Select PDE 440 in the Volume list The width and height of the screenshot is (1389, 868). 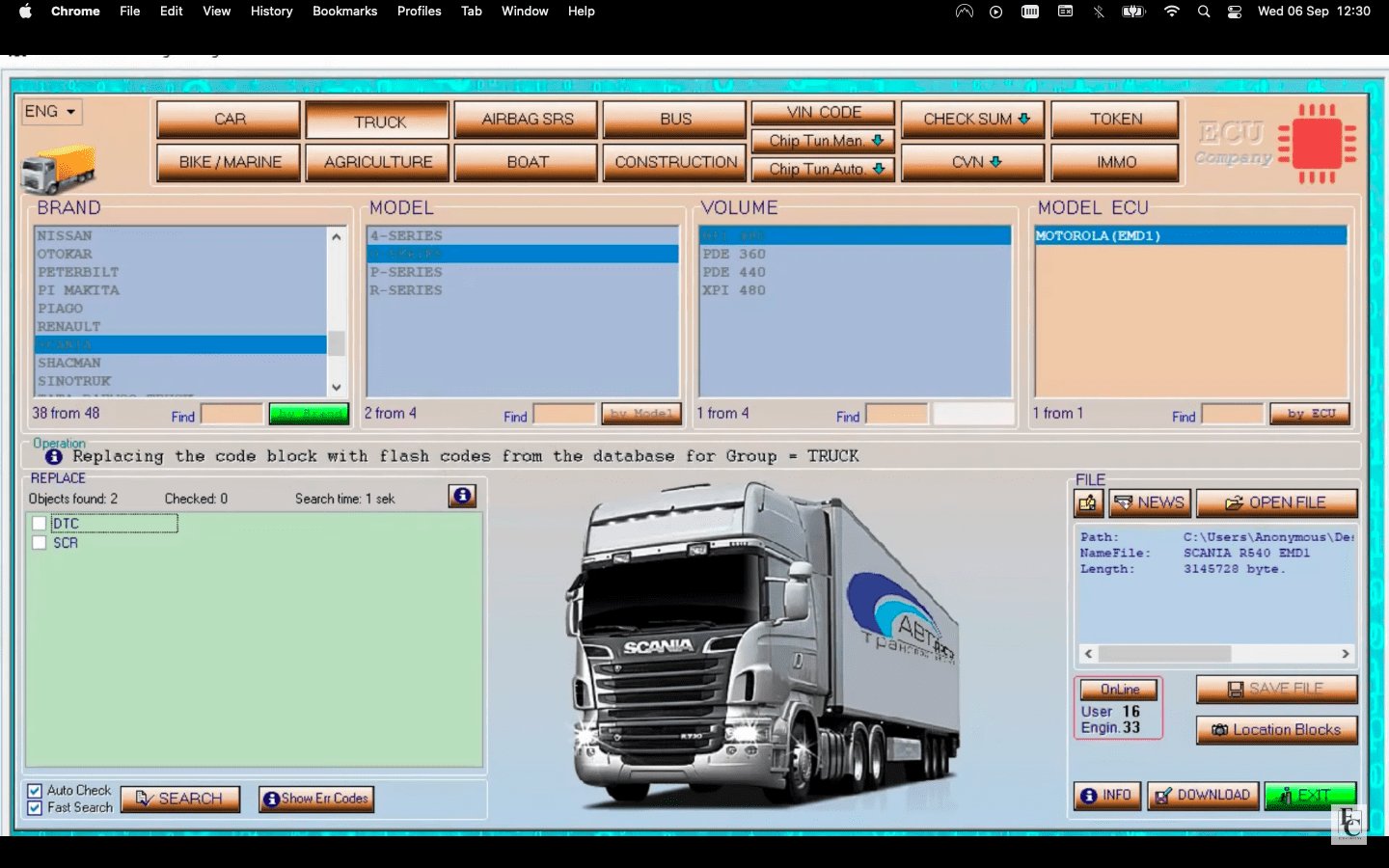[x=734, y=273]
